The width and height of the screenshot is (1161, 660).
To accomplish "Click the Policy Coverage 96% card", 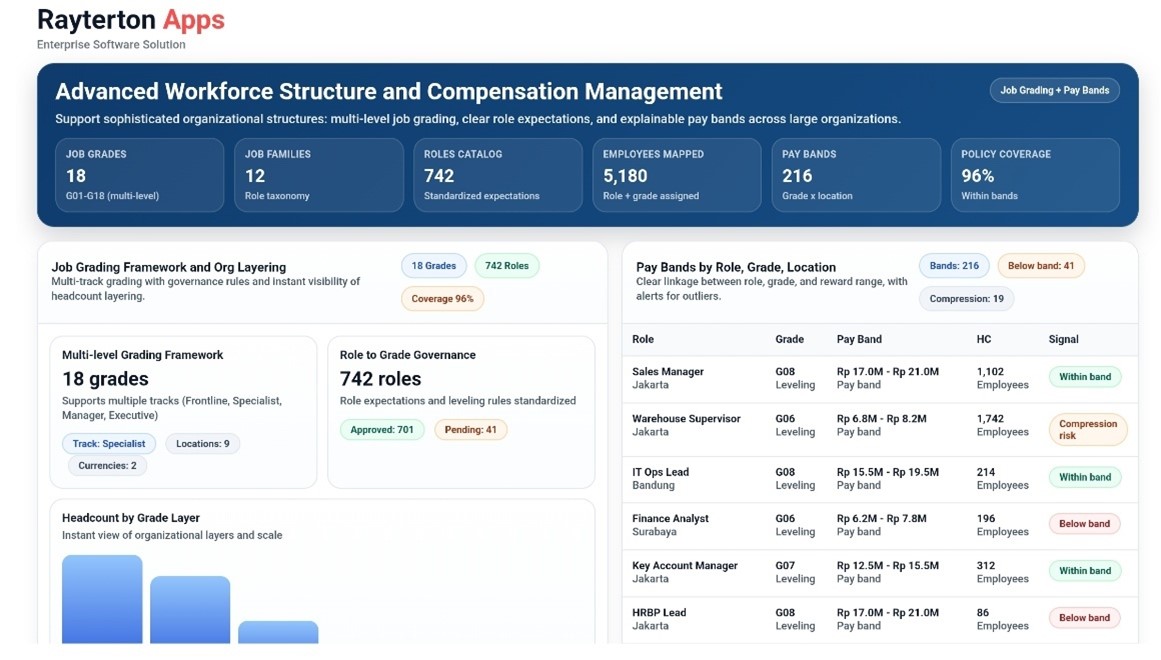I will point(1034,175).
